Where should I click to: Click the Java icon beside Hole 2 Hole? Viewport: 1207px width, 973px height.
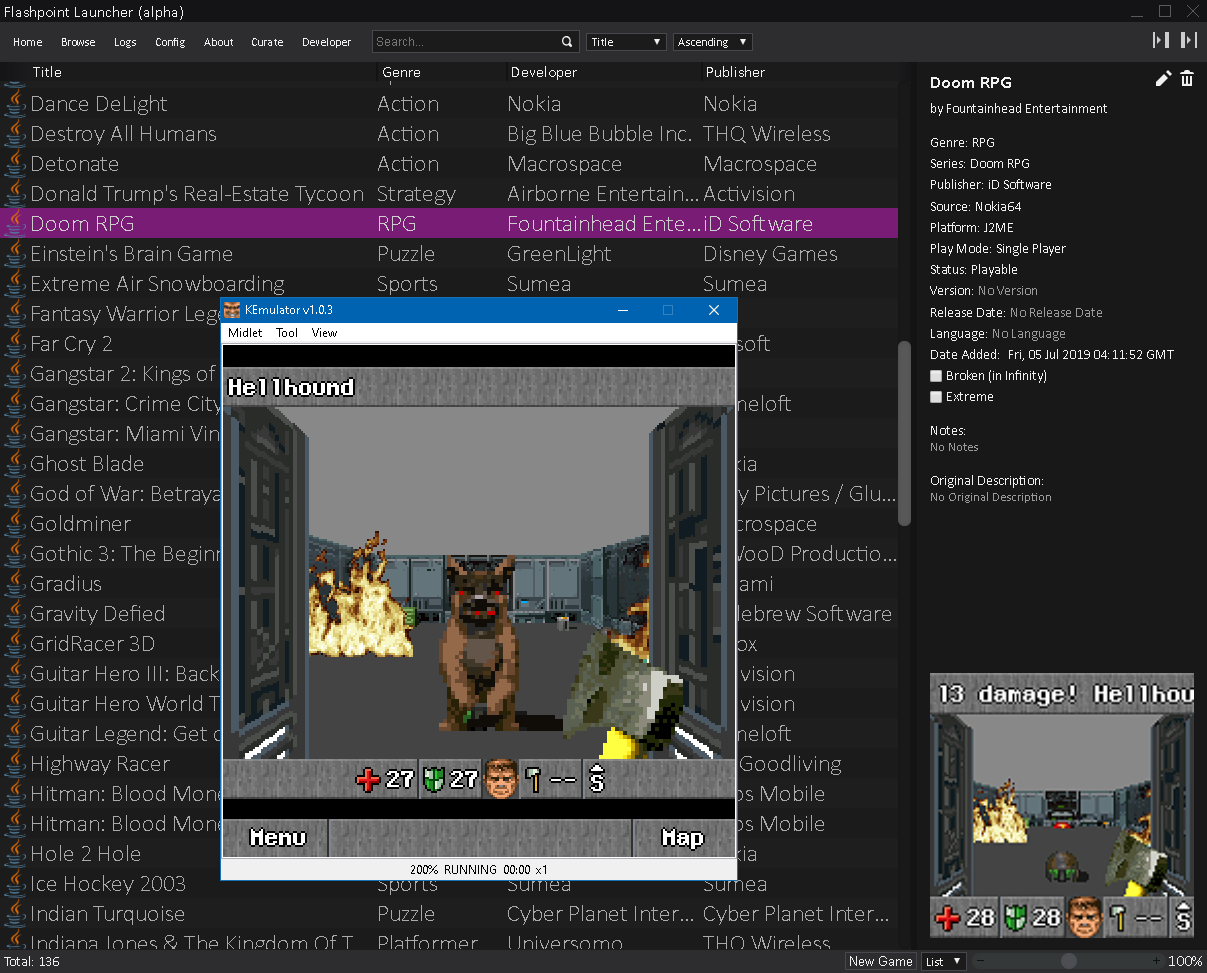click(x=14, y=854)
